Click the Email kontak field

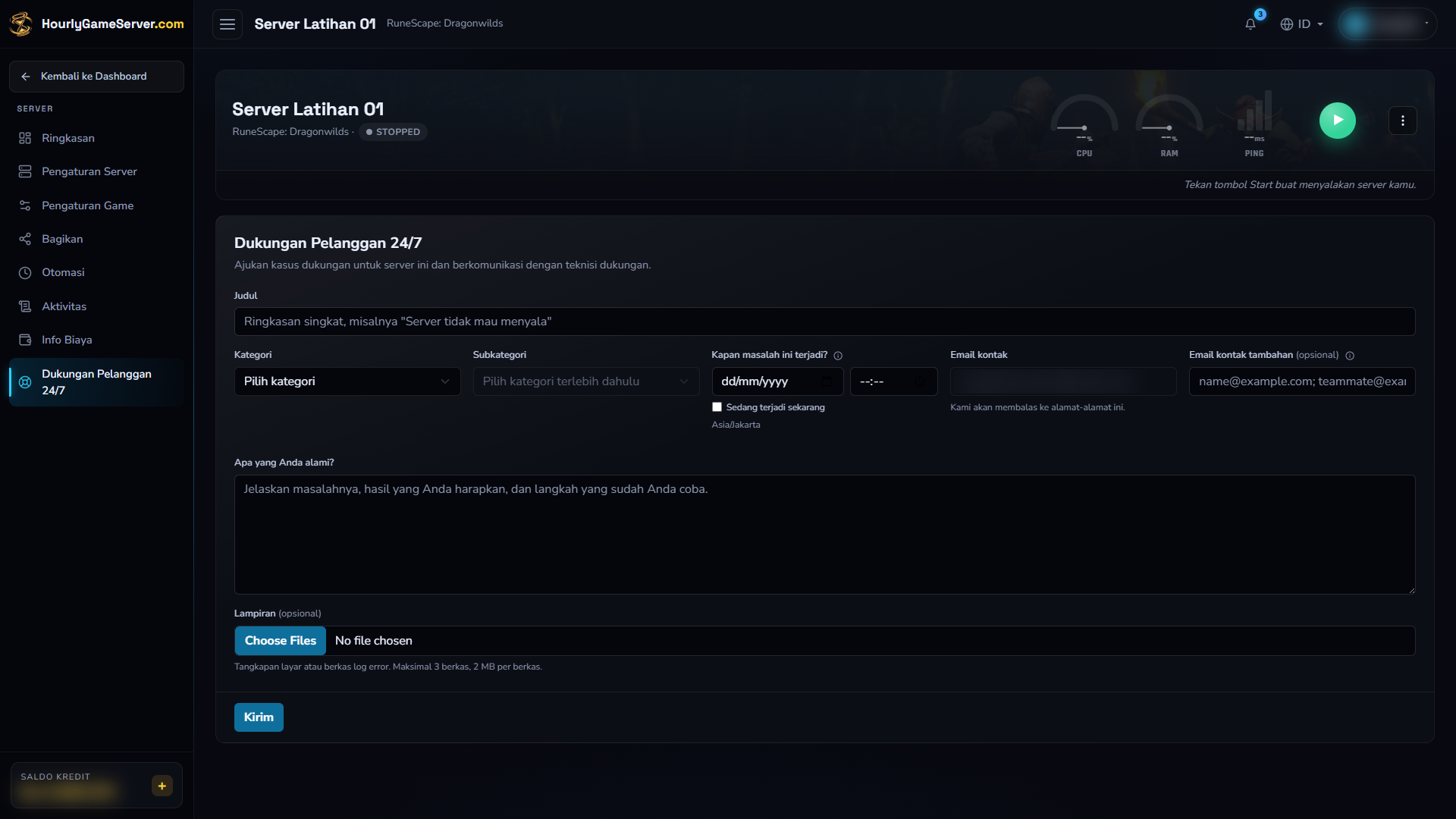click(1063, 381)
